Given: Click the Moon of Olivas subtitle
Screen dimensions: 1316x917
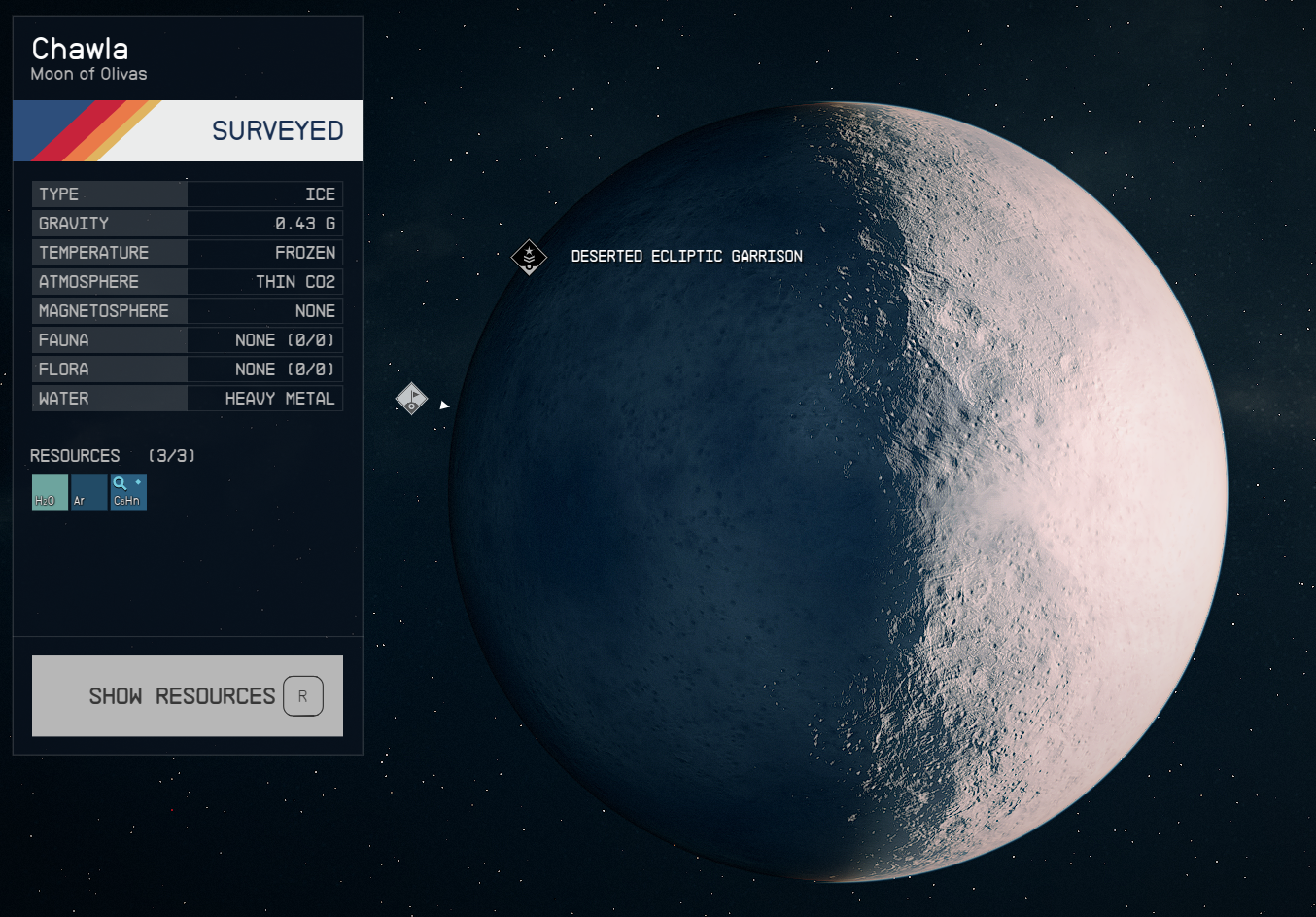Looking at the screenshot, I should point(88,74).
